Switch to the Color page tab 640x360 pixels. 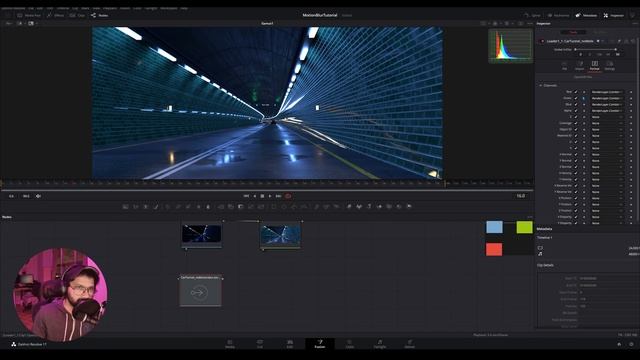point(350,344)
